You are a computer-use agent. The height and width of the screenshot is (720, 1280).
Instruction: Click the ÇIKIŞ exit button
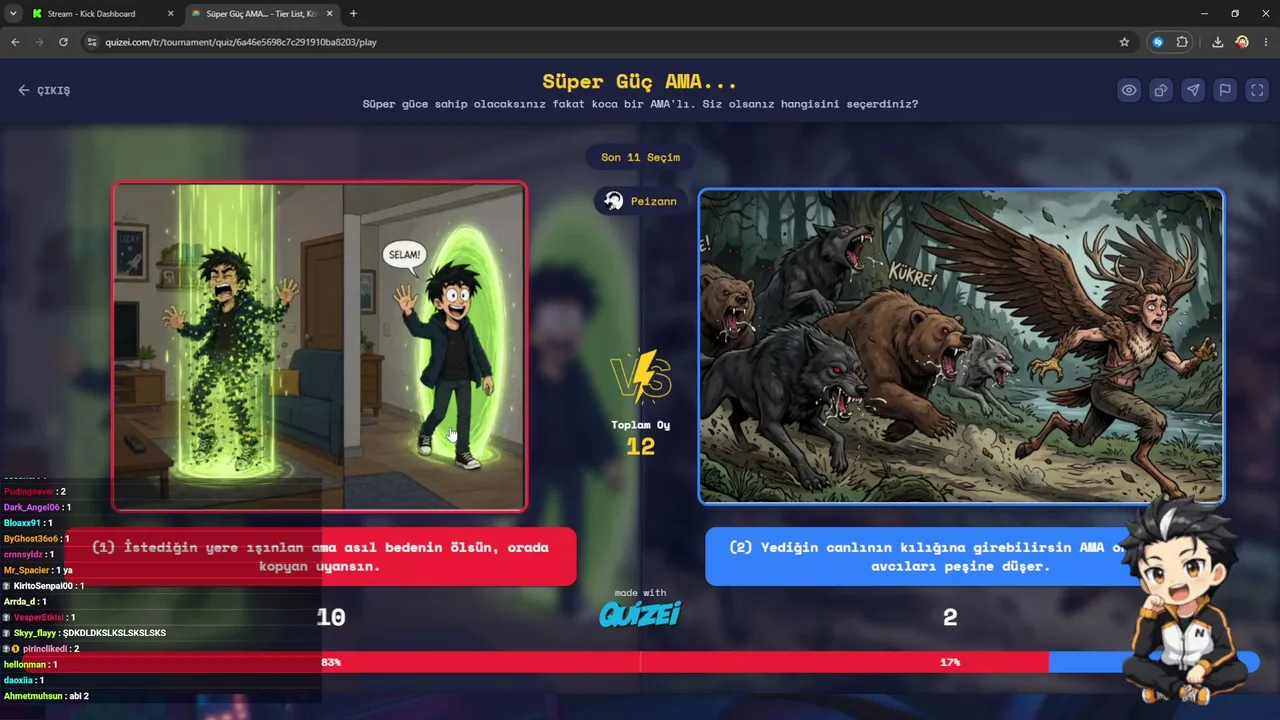44,90
